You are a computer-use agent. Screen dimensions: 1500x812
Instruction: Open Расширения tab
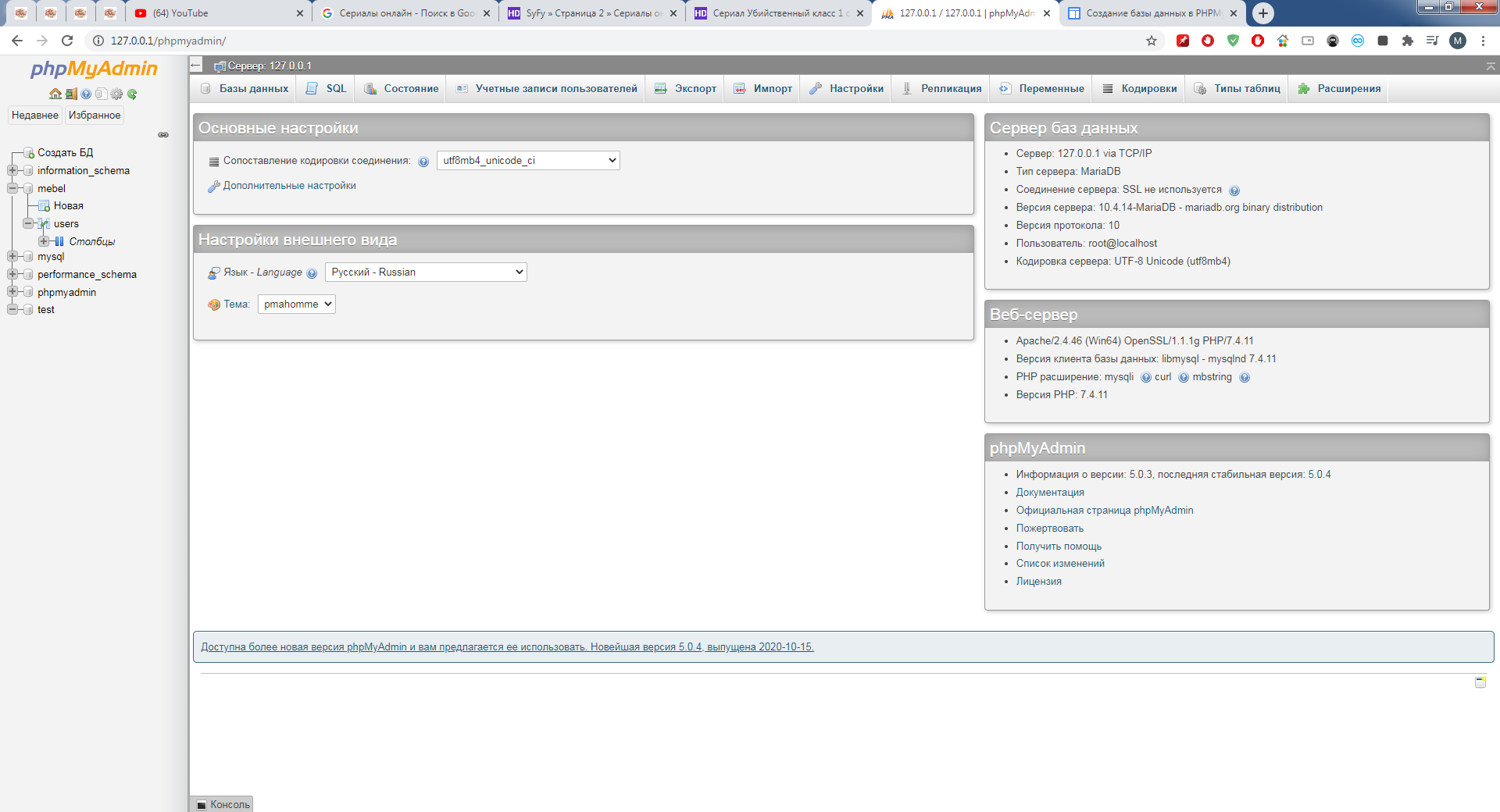1339,89
